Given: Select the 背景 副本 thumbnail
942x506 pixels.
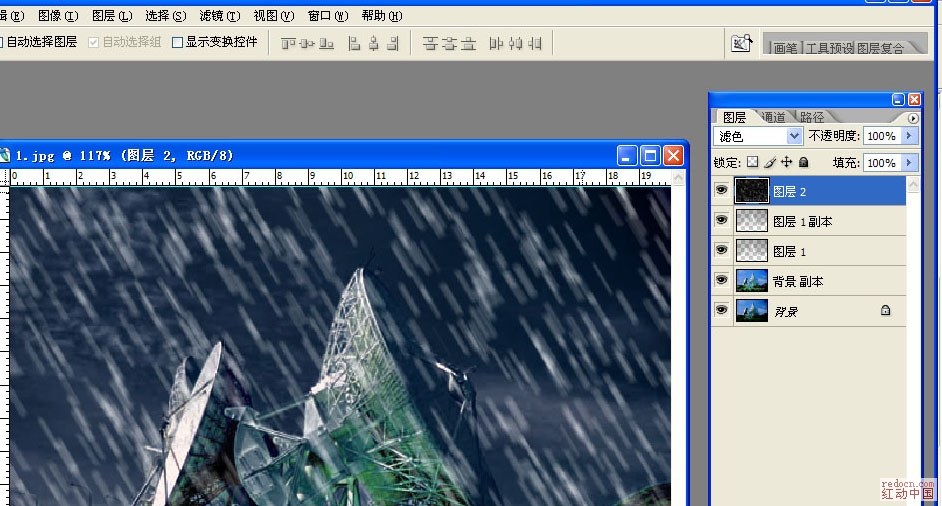Looking at the screenshot, I should 752,281.
